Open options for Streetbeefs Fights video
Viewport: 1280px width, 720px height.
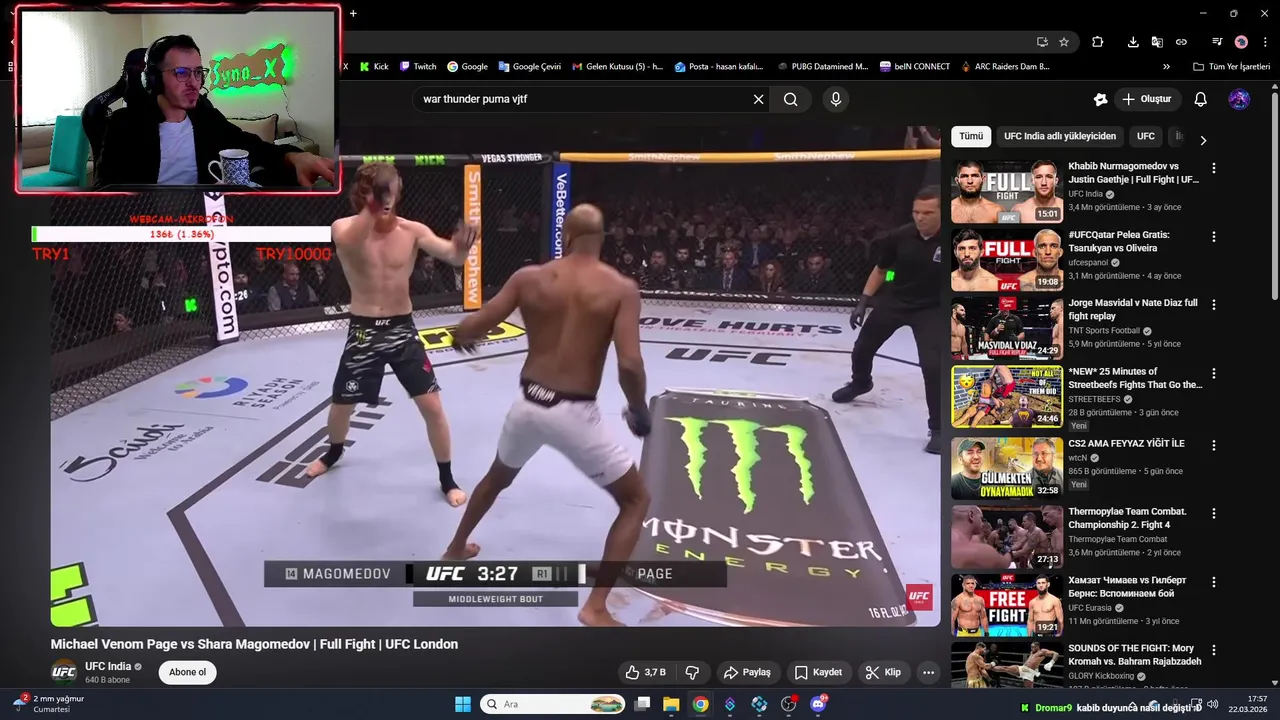1214,373
